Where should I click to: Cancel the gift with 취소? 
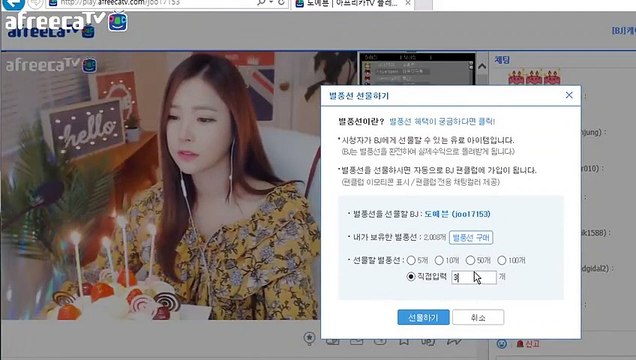point(478,317)
